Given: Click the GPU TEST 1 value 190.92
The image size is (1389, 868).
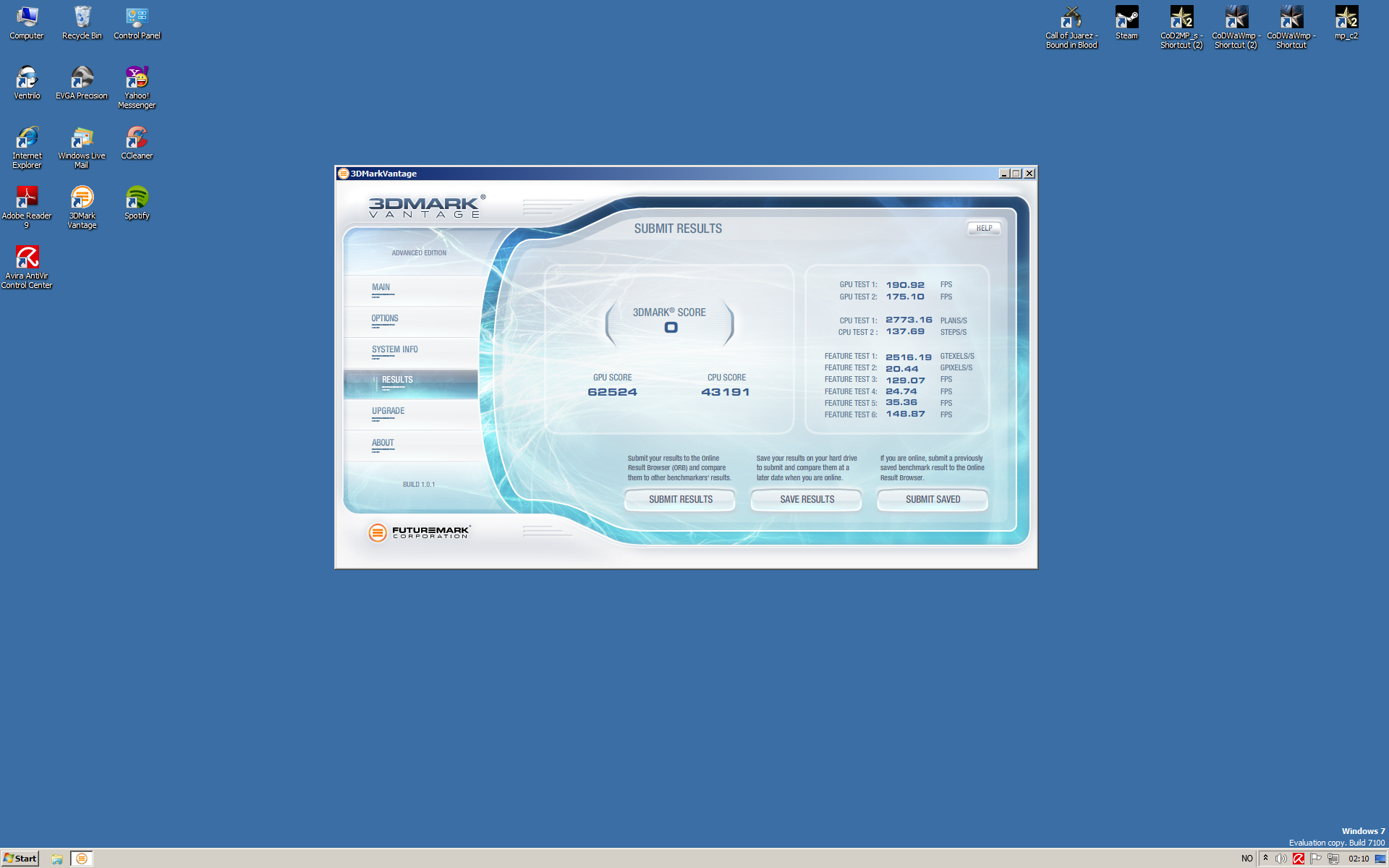Looking at the screenshot, I should [x=905, y=285].
